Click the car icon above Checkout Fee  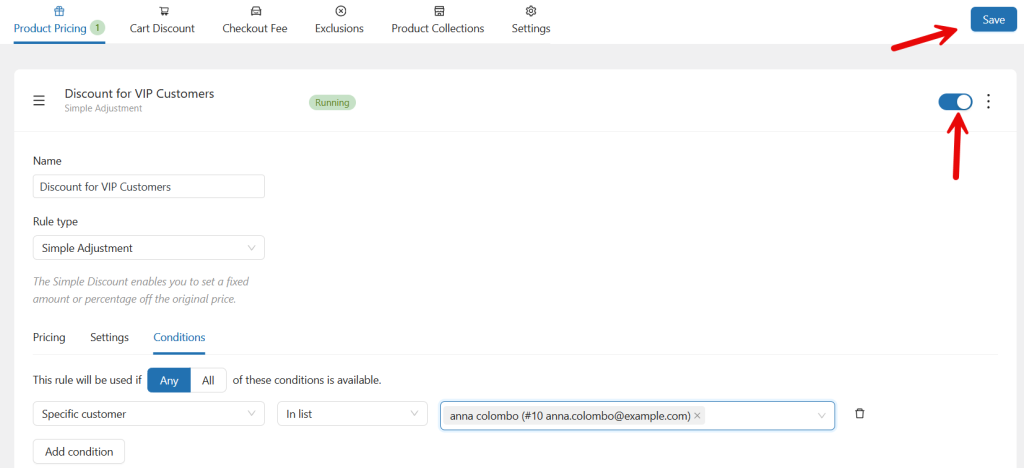pos(255,11)
